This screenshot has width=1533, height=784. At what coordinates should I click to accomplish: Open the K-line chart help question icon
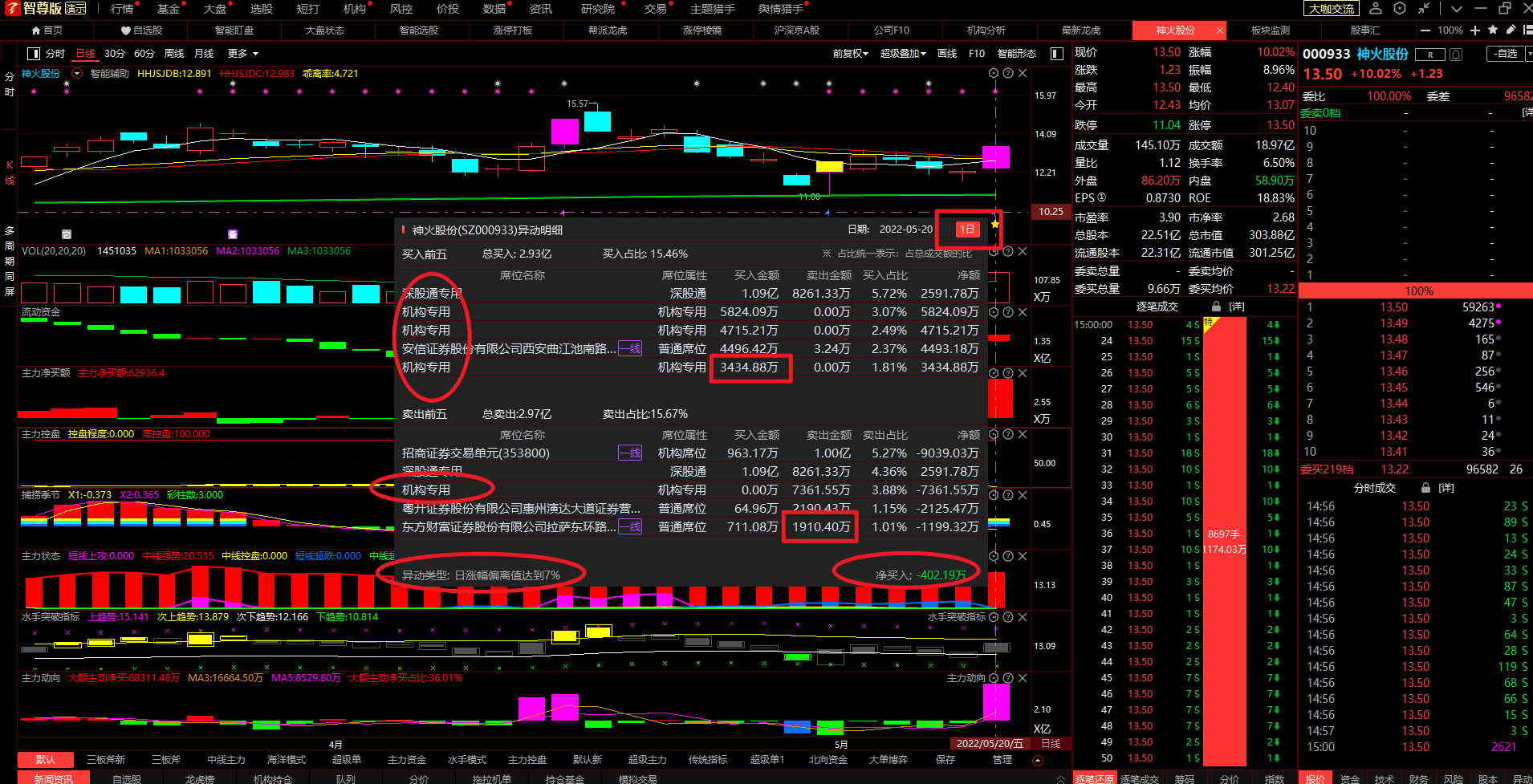(x=1008, y=73)
